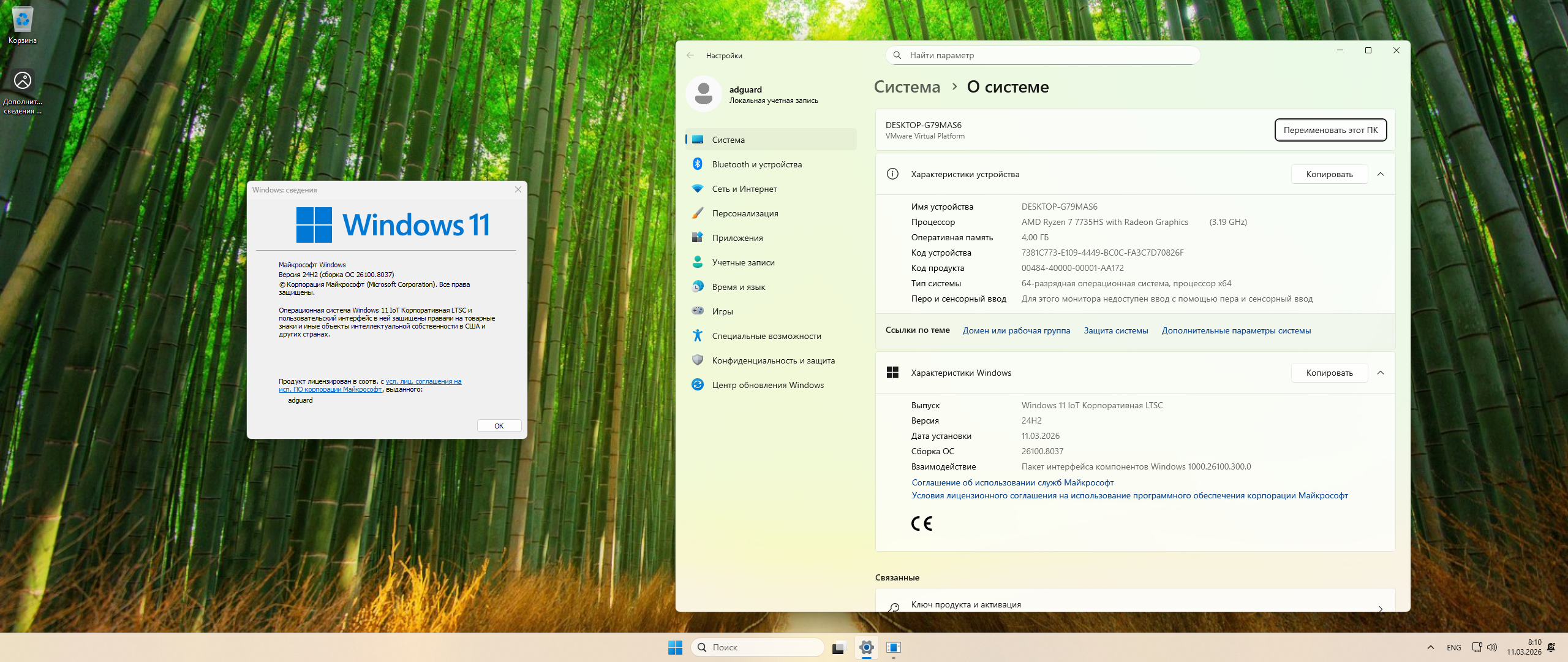This screenshot has height=662, width=1568.
Task: Collapse Характеристики устройства section chevron
Action: pos(1381,174)
